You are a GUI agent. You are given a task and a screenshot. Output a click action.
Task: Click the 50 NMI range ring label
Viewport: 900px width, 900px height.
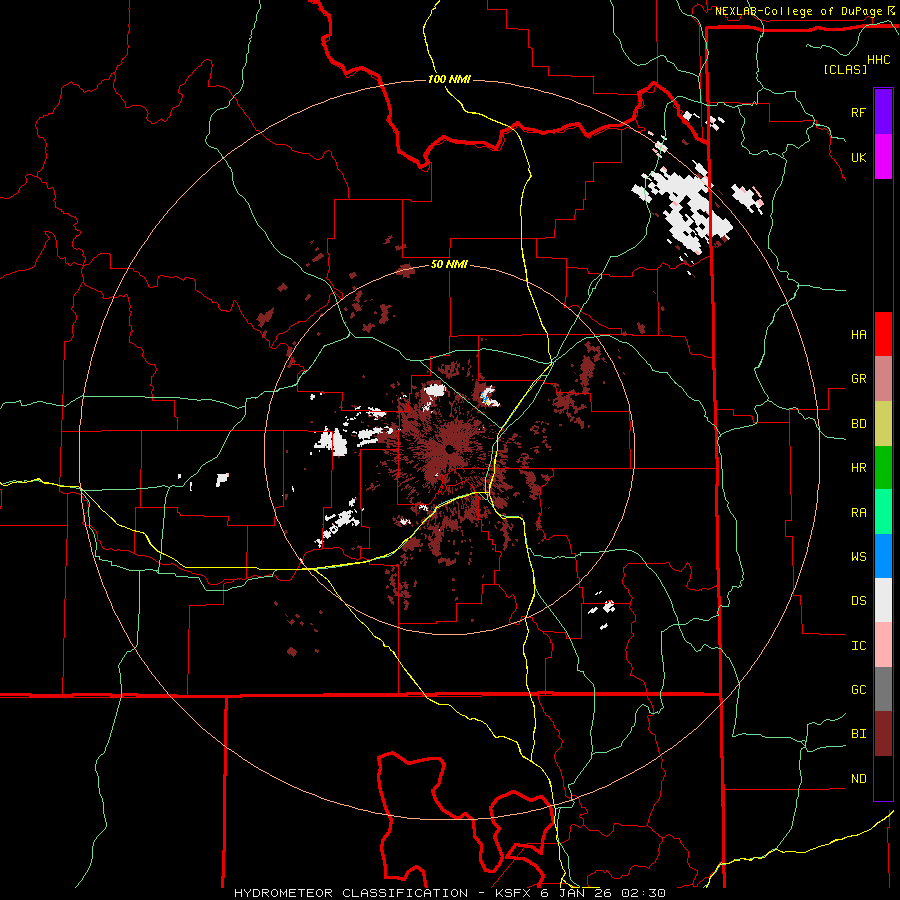click(x=449, y=265)
